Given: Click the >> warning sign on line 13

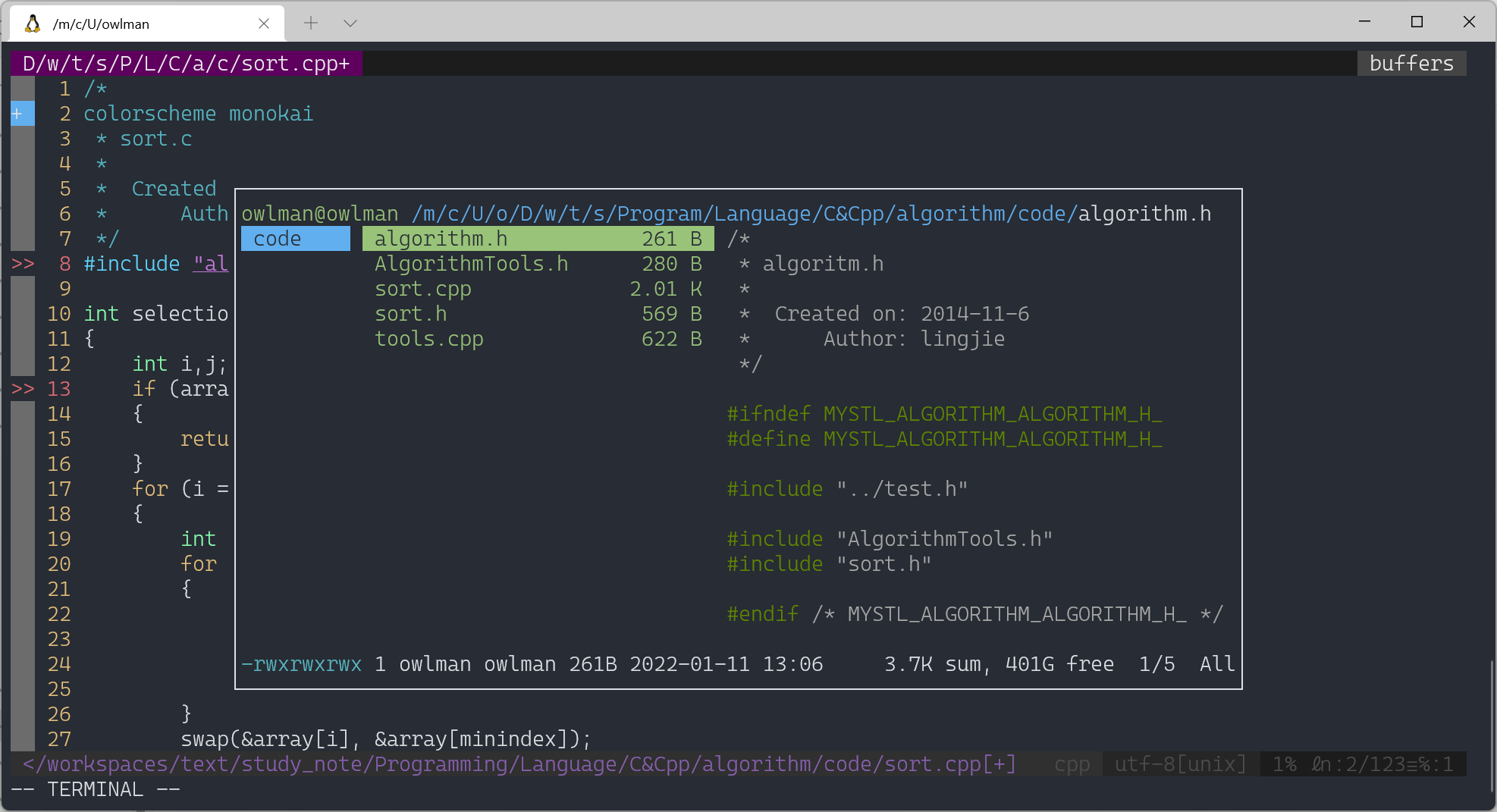Looking at the screenshot, I should 23,389.
